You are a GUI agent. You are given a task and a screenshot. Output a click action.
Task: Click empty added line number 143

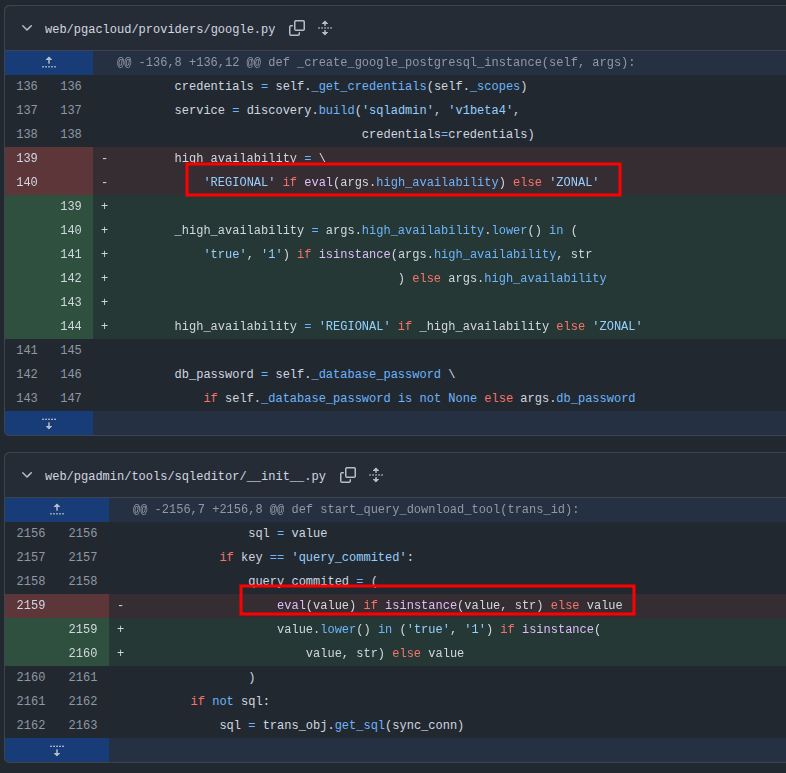[x=71, y=302]
